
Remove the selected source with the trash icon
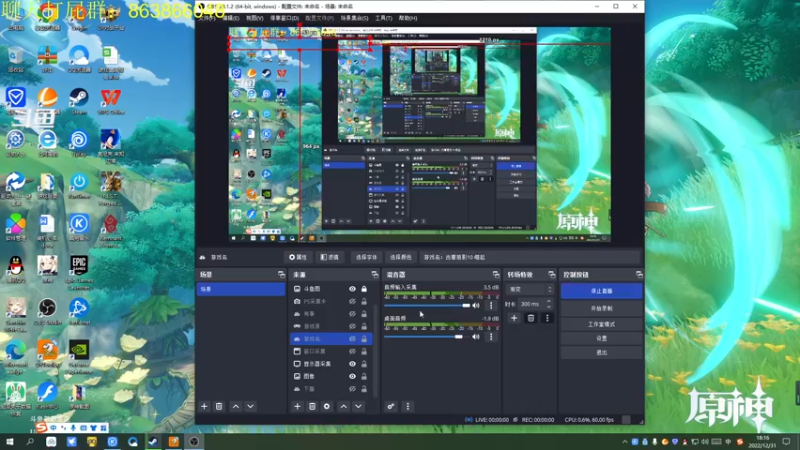(x=312, y=407)
